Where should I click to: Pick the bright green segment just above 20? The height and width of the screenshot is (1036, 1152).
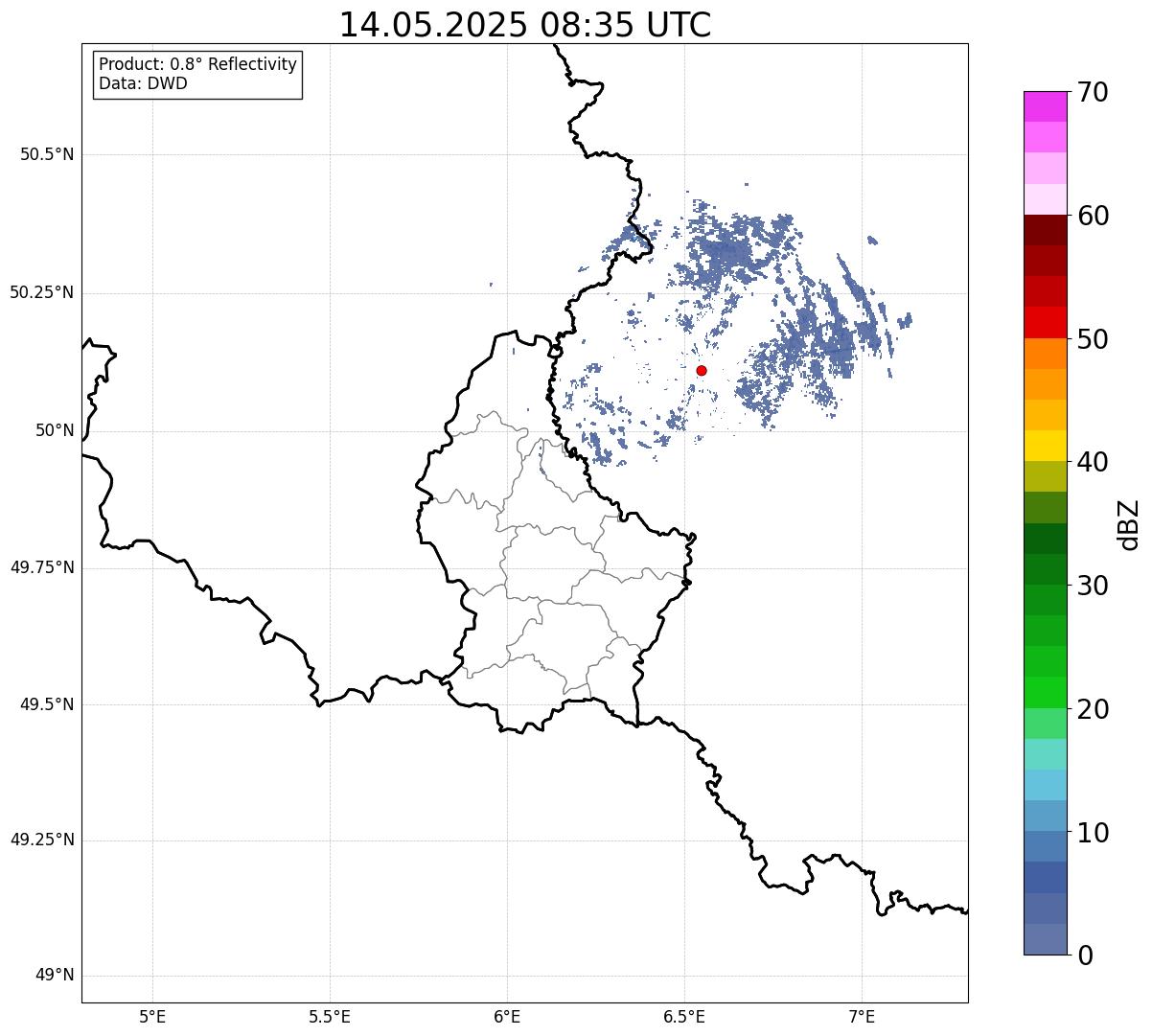coord(1046,693)
